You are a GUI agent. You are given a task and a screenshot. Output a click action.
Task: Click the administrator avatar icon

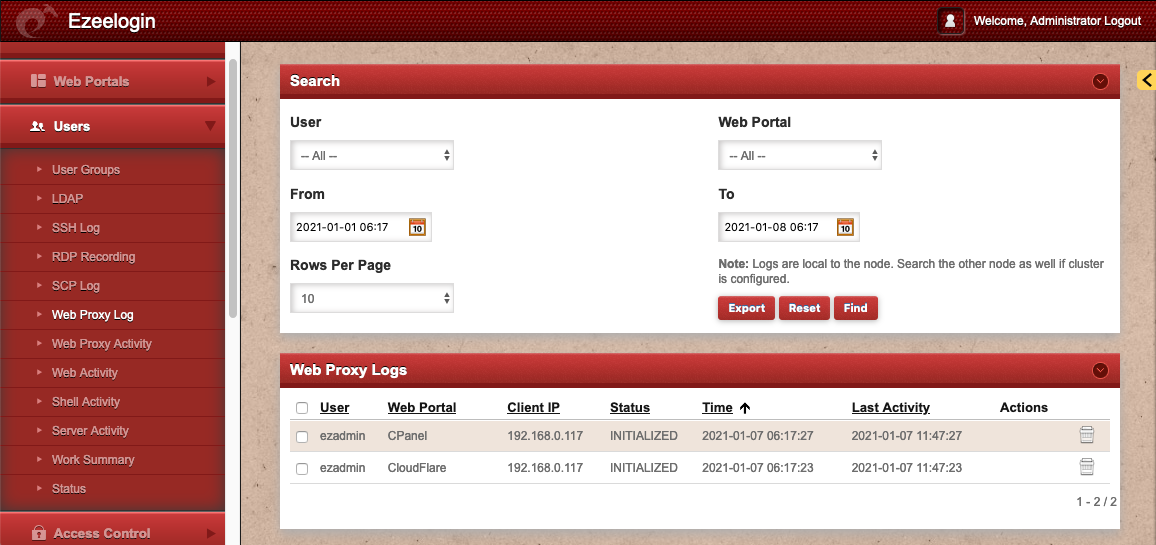click(950, 21)
